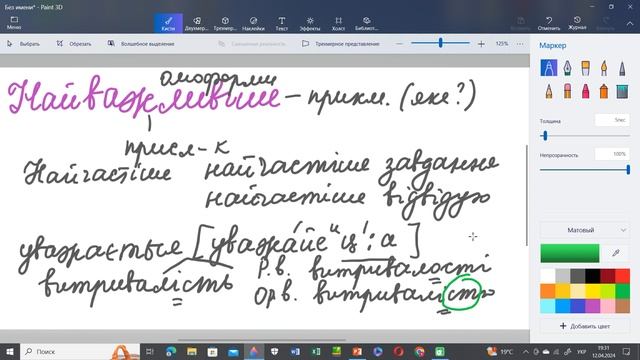Screen dimensions: 640x360
Task: Choose the light blue (cyan) swatch
Action: [547, 306]
